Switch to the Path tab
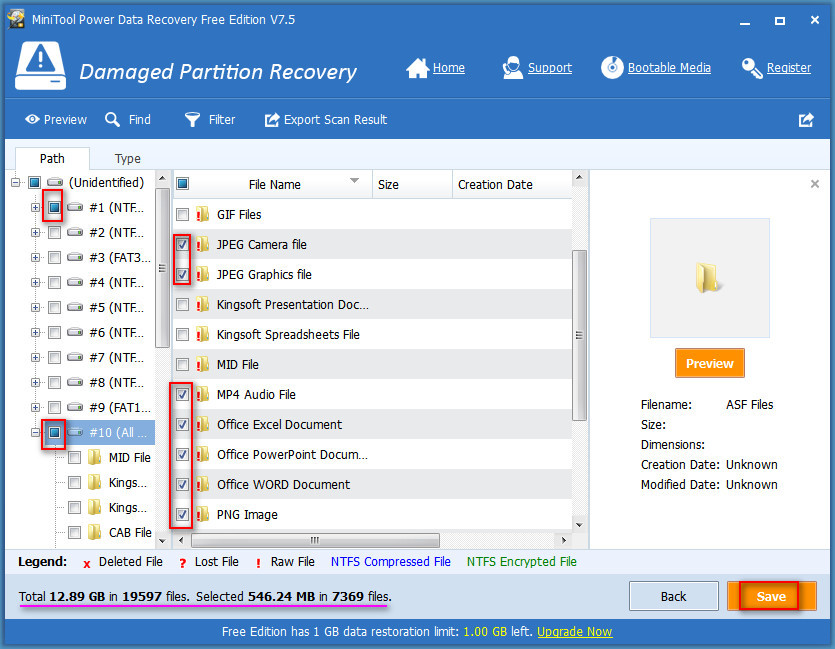This screenshot has height=649, width=835. click(x=52, y=159)
